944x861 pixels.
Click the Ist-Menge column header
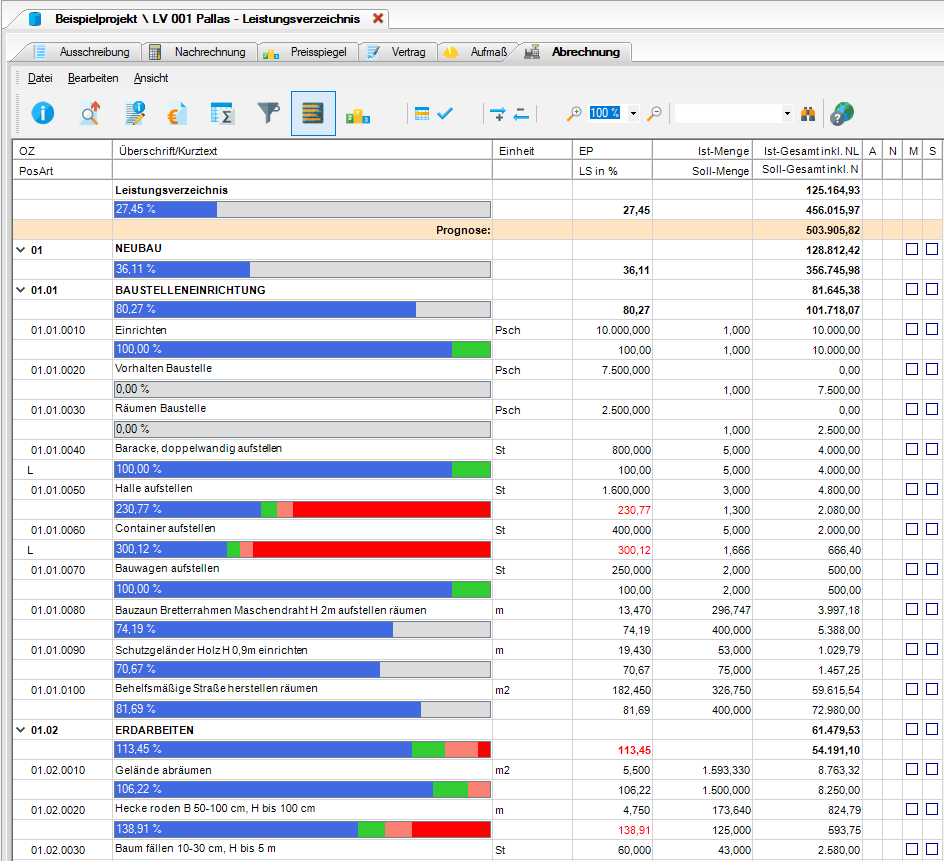pos(703,151)
